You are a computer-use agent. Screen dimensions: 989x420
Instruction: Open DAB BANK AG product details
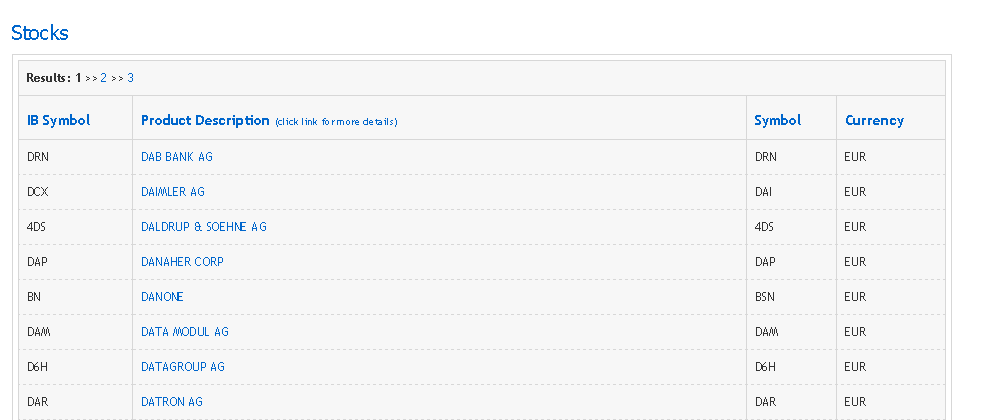[177, 157]
